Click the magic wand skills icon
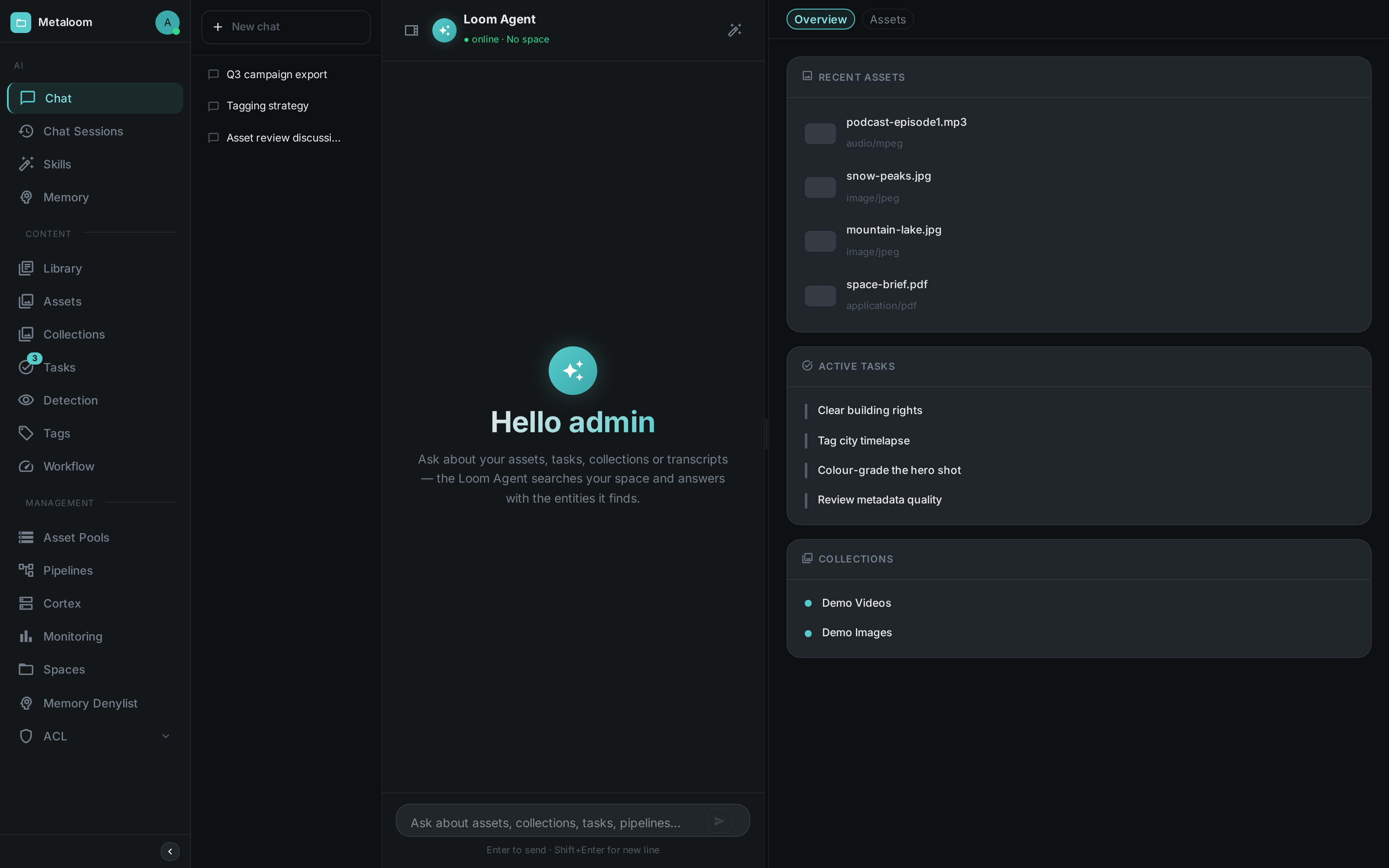This screenshot has height=868, width=1389. point(735,30)
